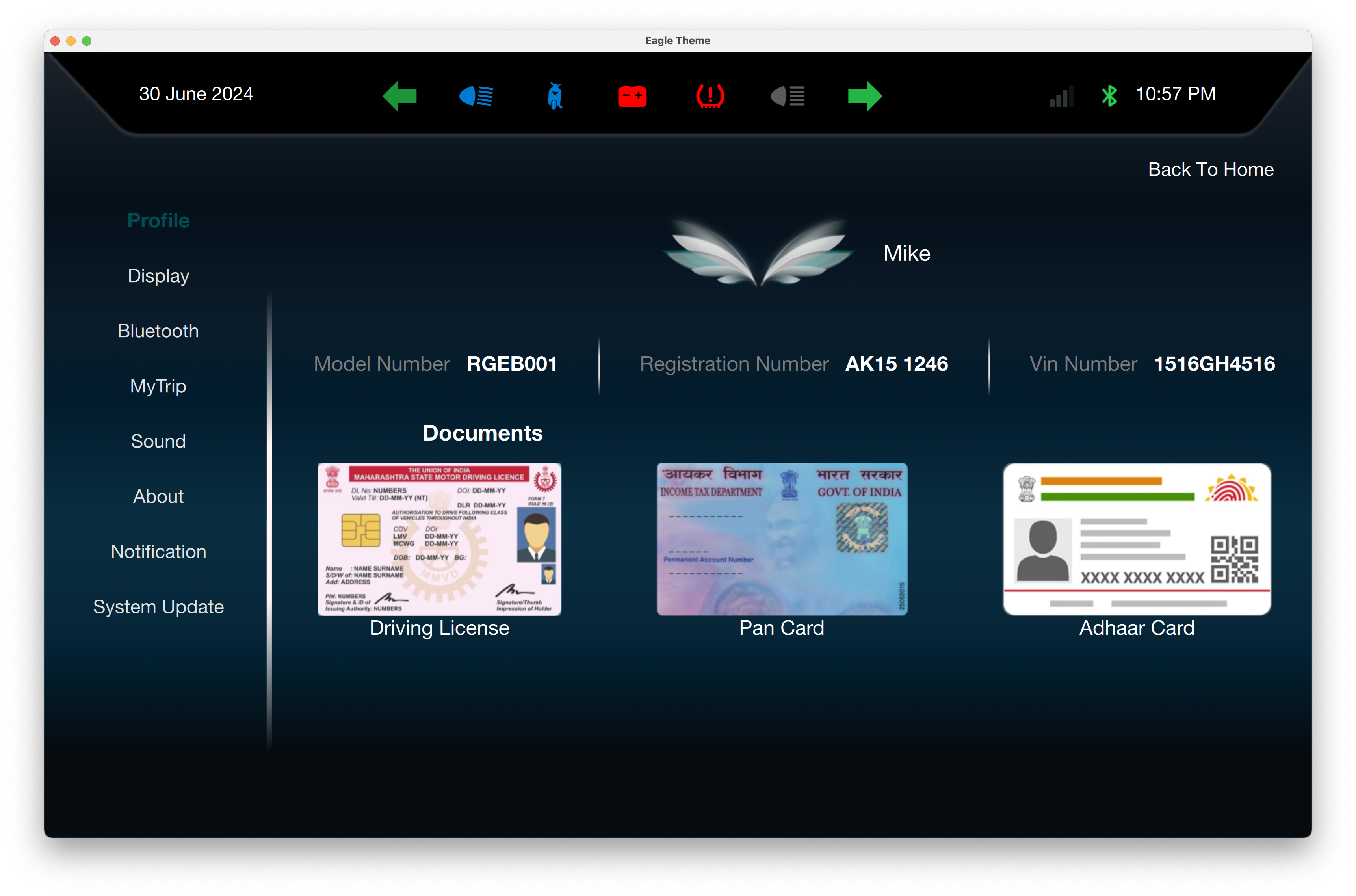Click the red tire pressure warning icon
The image size is (1356, 896).
(x=710, y=95)
